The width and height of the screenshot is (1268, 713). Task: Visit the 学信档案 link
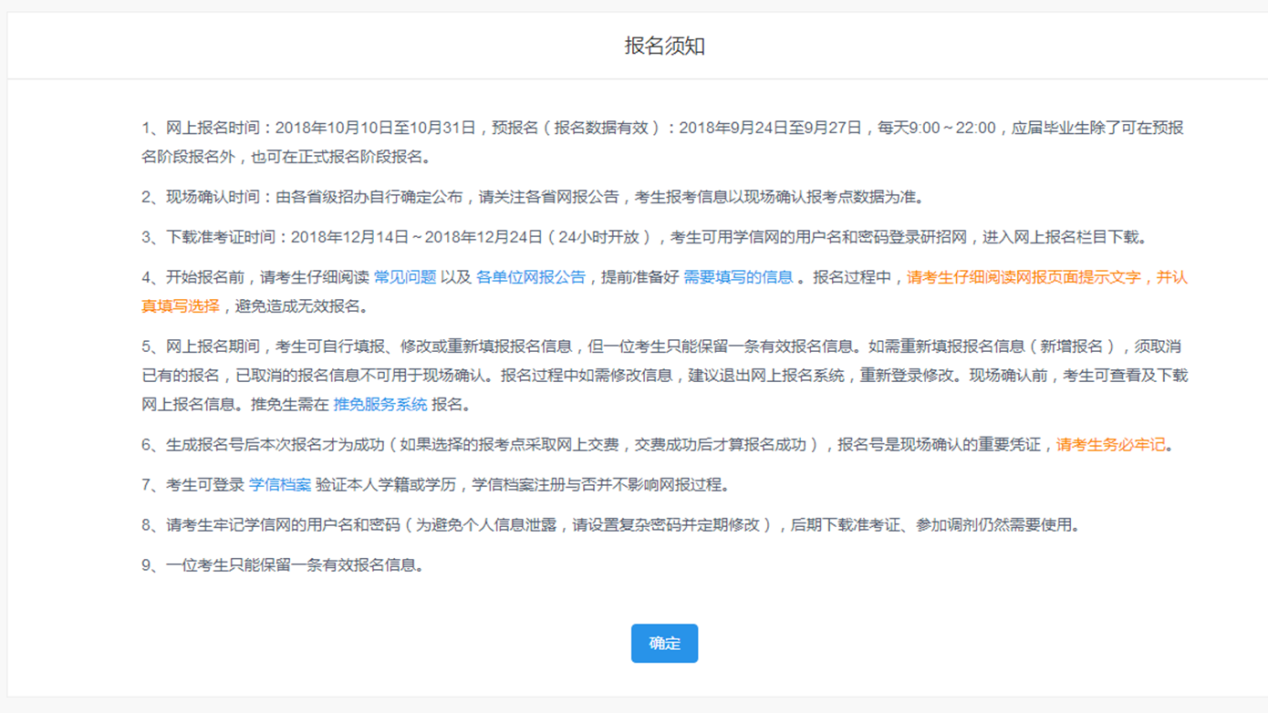click(279, 485)
